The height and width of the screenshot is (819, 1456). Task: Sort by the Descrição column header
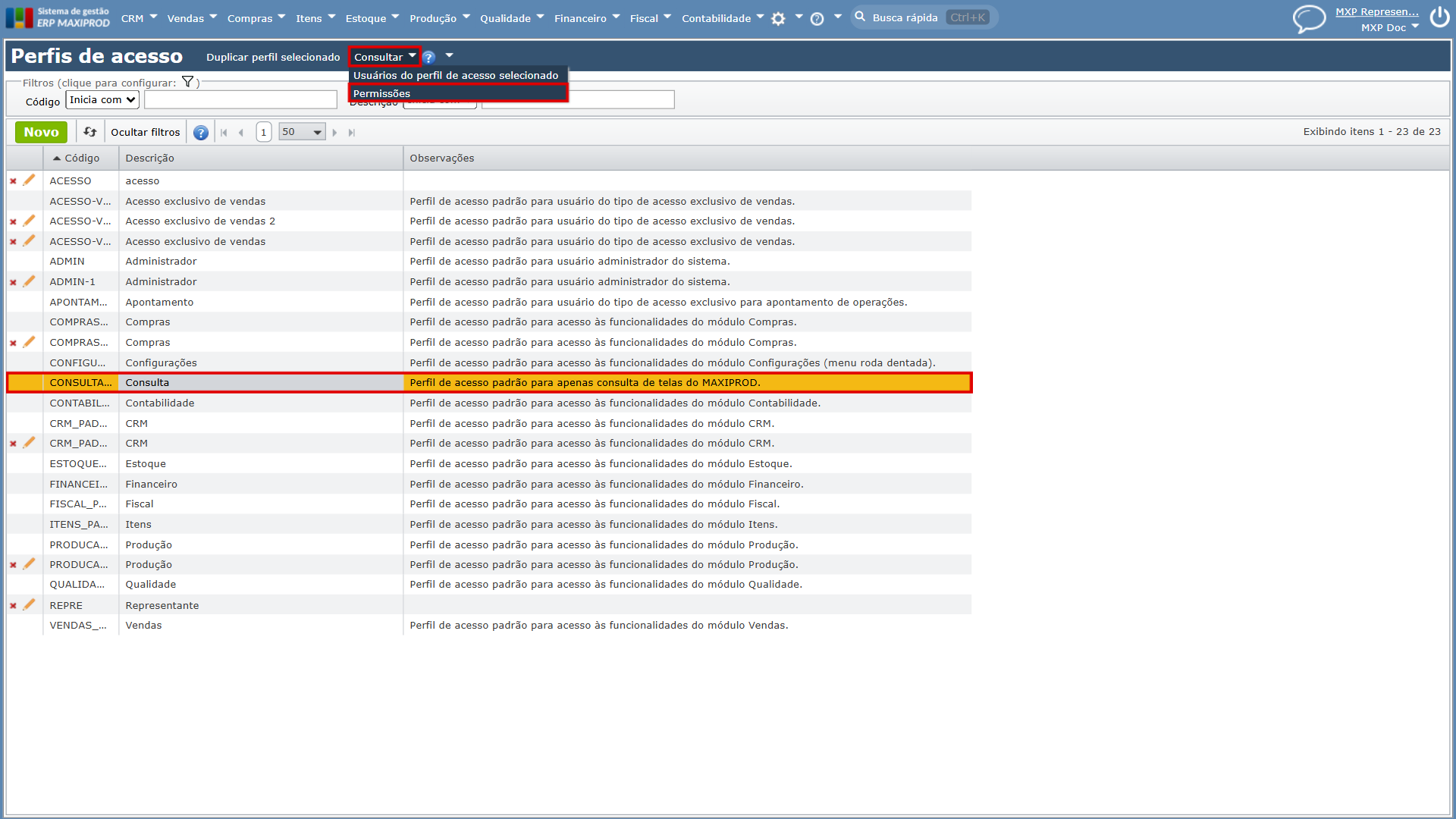pos(260,158)
